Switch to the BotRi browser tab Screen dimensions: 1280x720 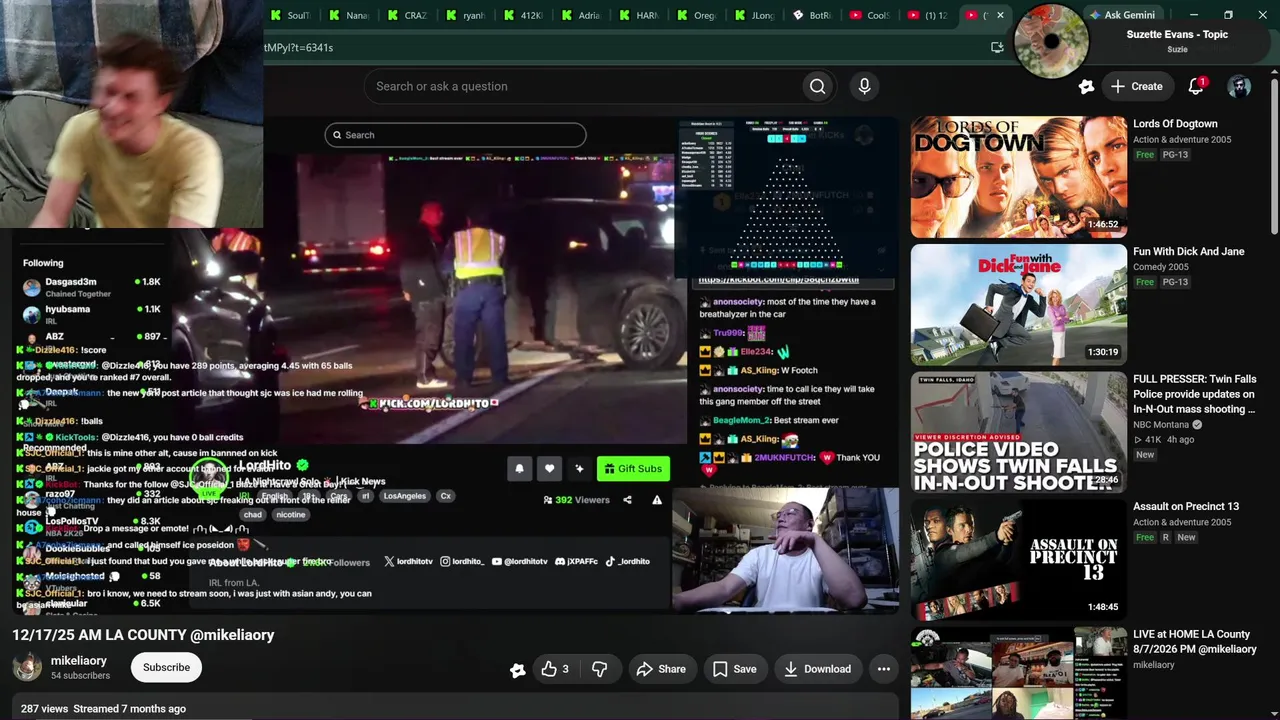coord(813,15)
